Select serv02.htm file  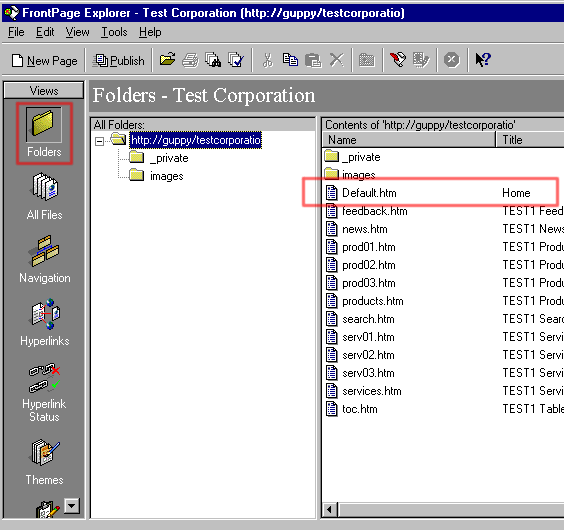[368, 355]
